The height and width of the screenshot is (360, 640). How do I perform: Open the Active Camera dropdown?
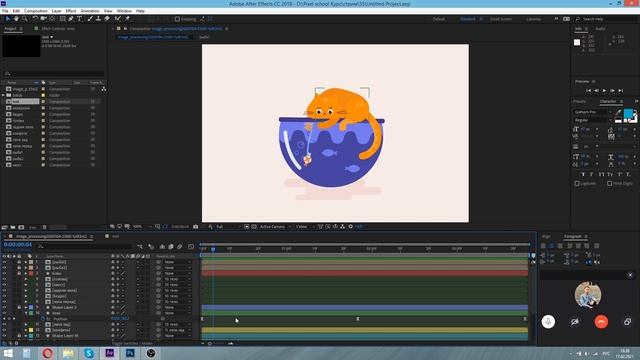(276, 227)
